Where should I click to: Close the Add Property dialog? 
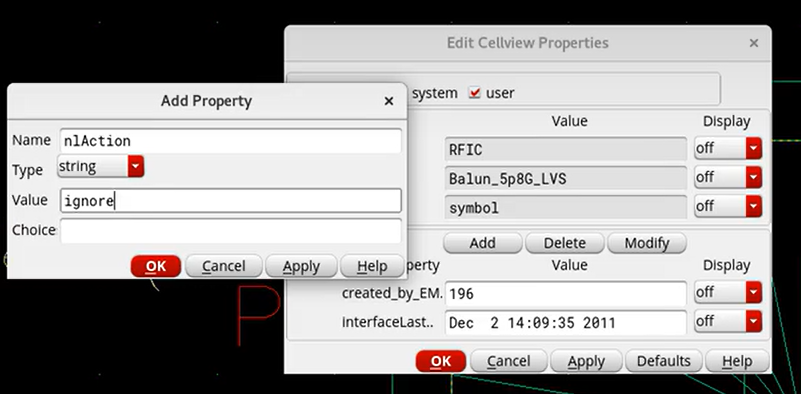389,101
